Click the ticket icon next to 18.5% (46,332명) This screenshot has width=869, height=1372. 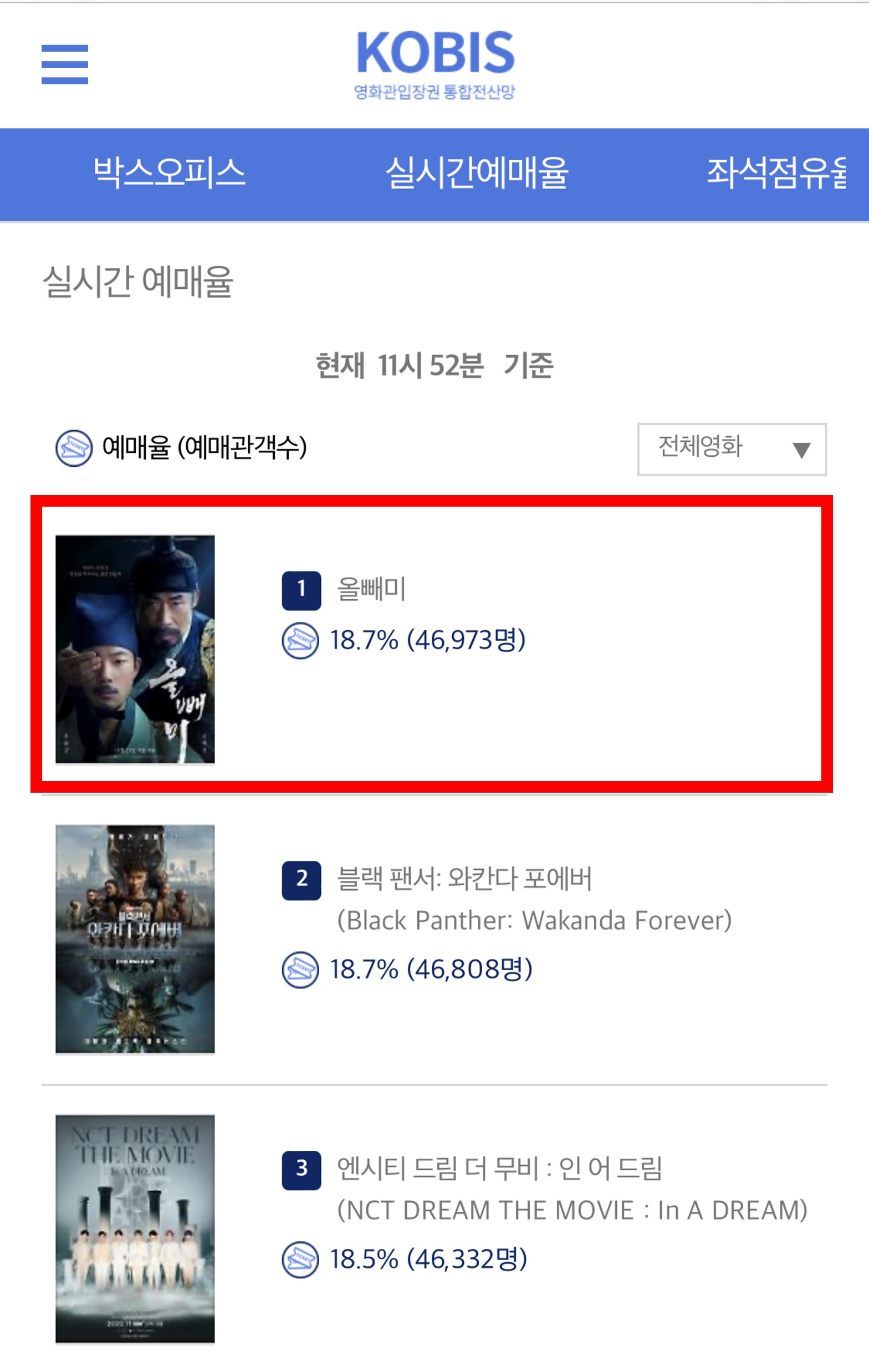coord(300,1260)
